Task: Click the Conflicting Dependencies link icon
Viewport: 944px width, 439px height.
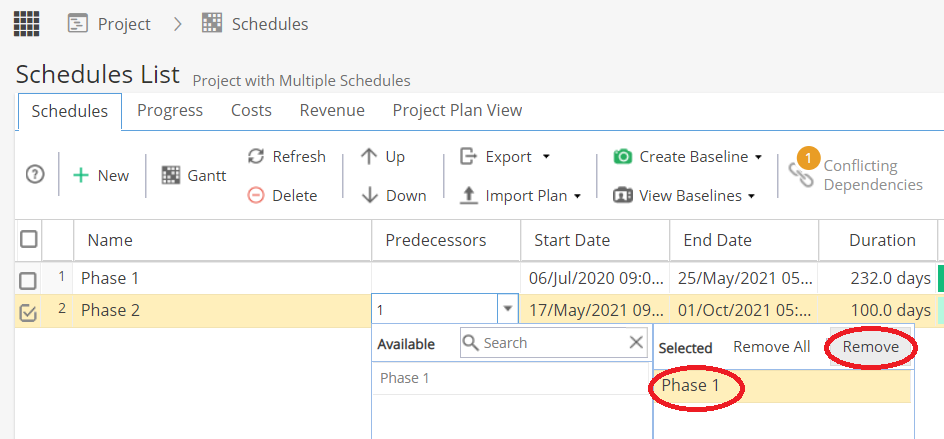Action: 801,175
